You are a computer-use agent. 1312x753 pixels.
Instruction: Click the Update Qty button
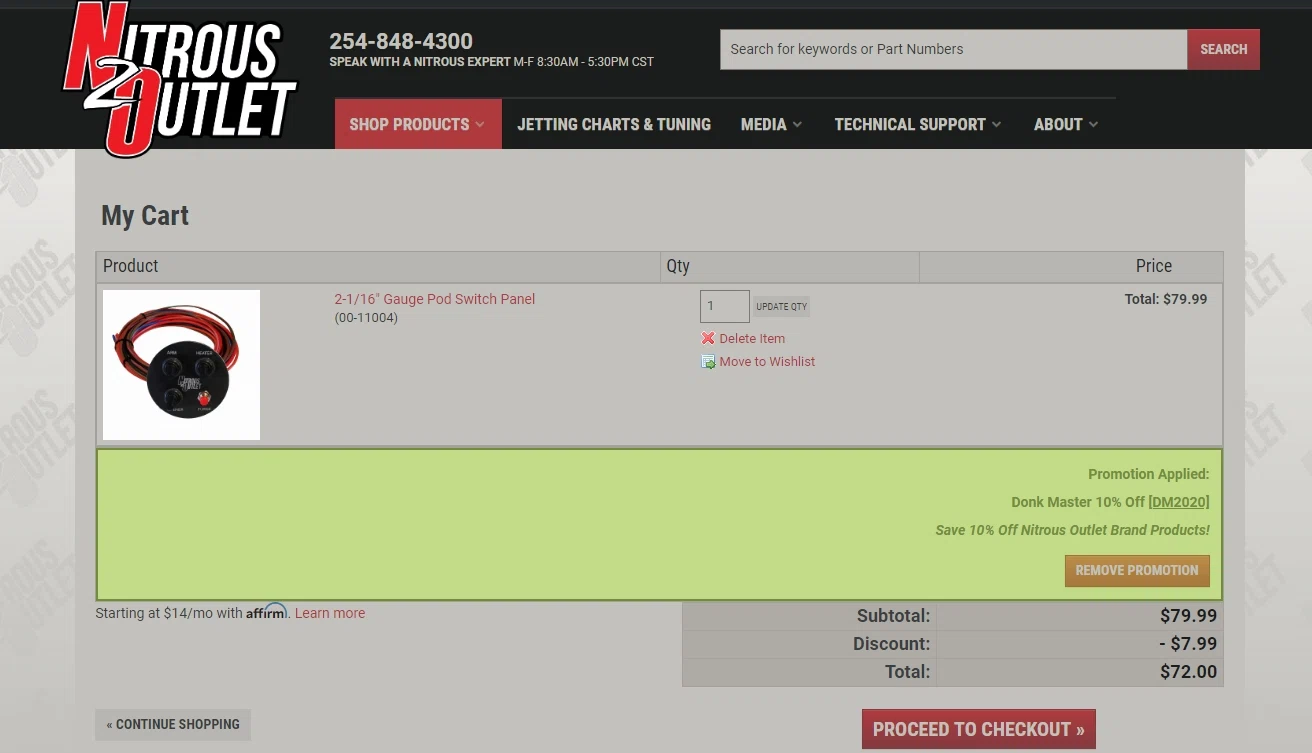pos(781,307)
